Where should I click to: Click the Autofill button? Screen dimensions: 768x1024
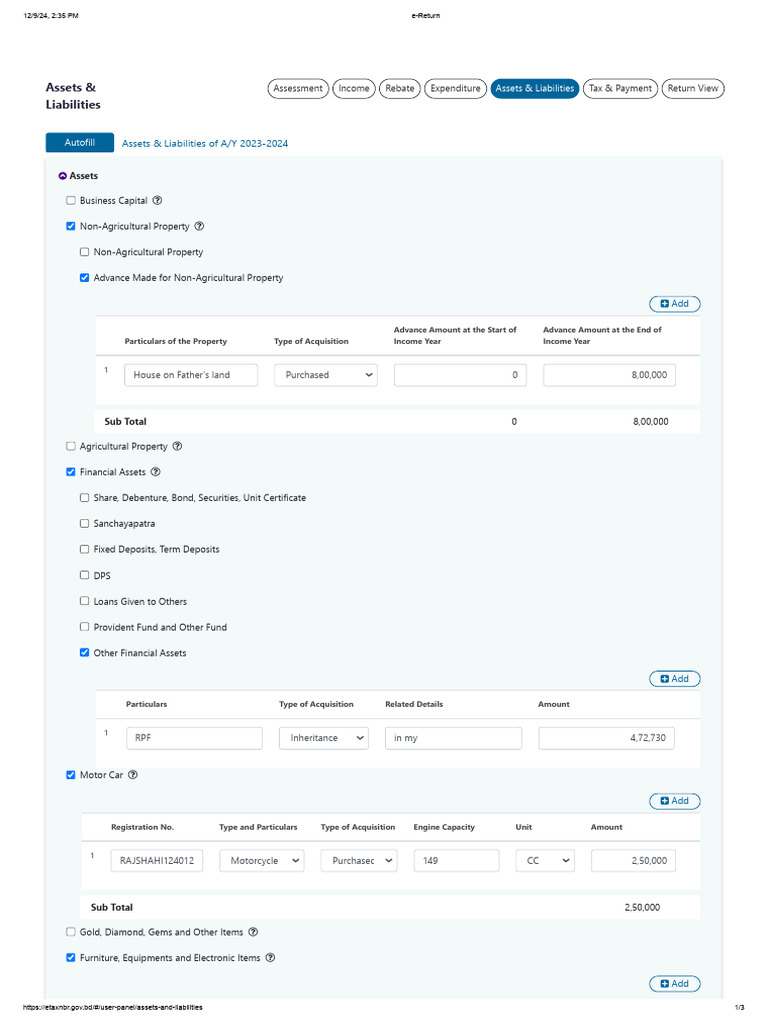[80, 142]
